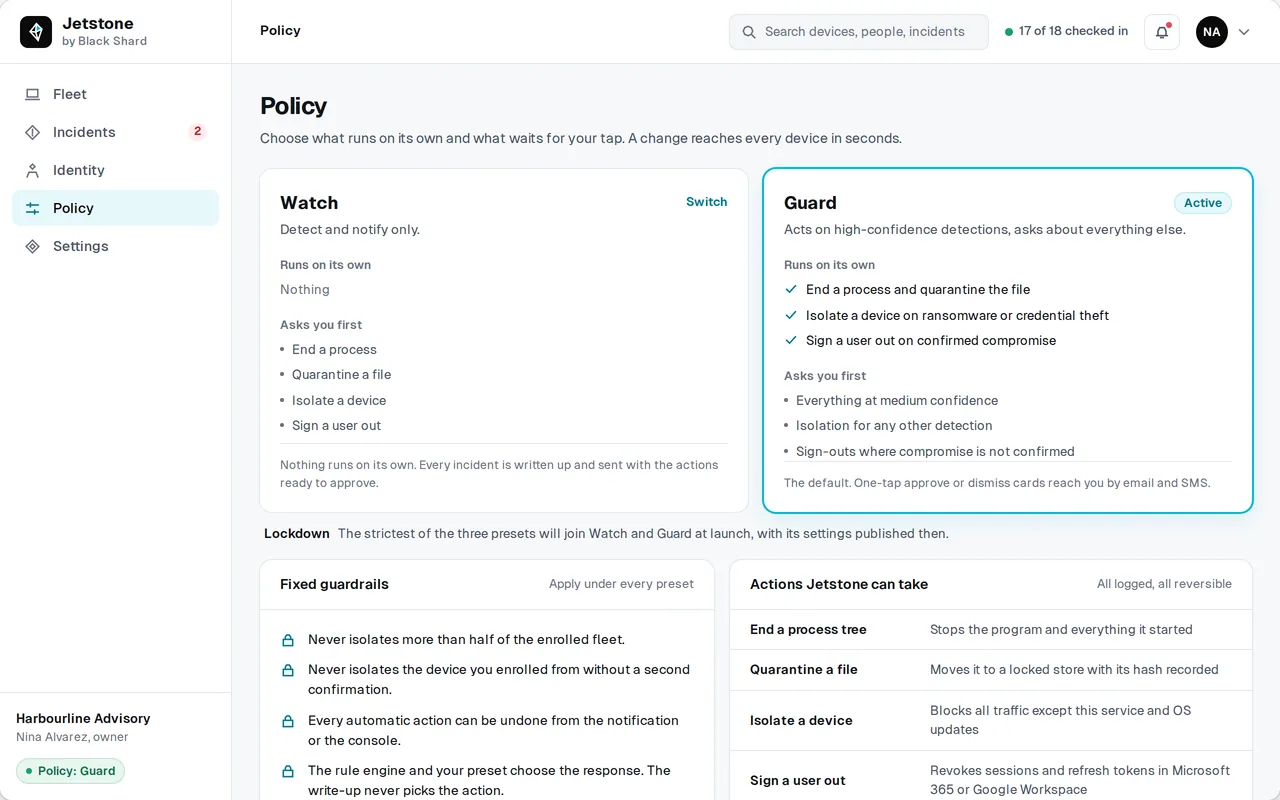Open Incidents in the sidebar
This screenshot has height=800, width=1280.
coord(115,132)
